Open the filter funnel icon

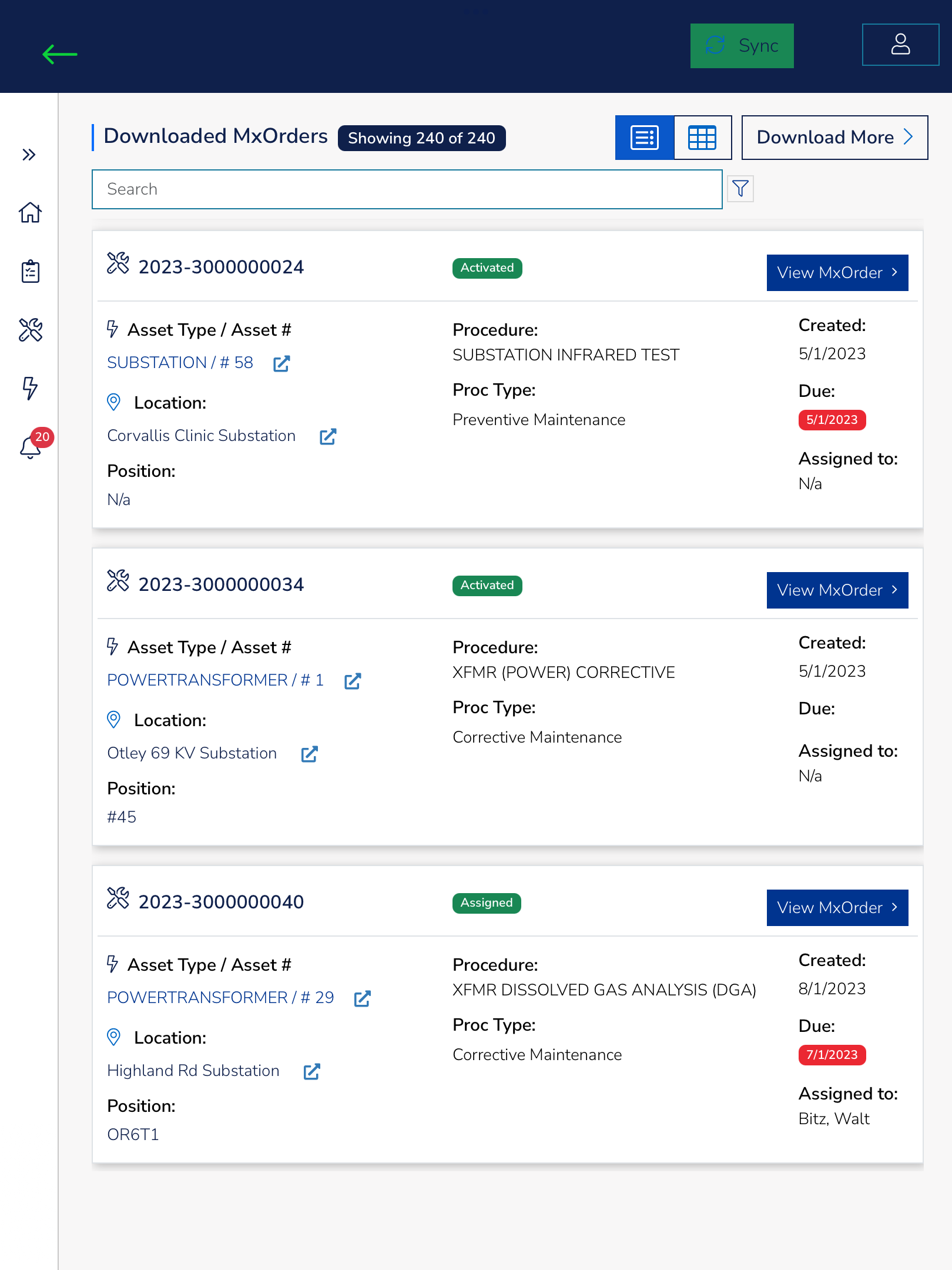click(x=740, y=189)
